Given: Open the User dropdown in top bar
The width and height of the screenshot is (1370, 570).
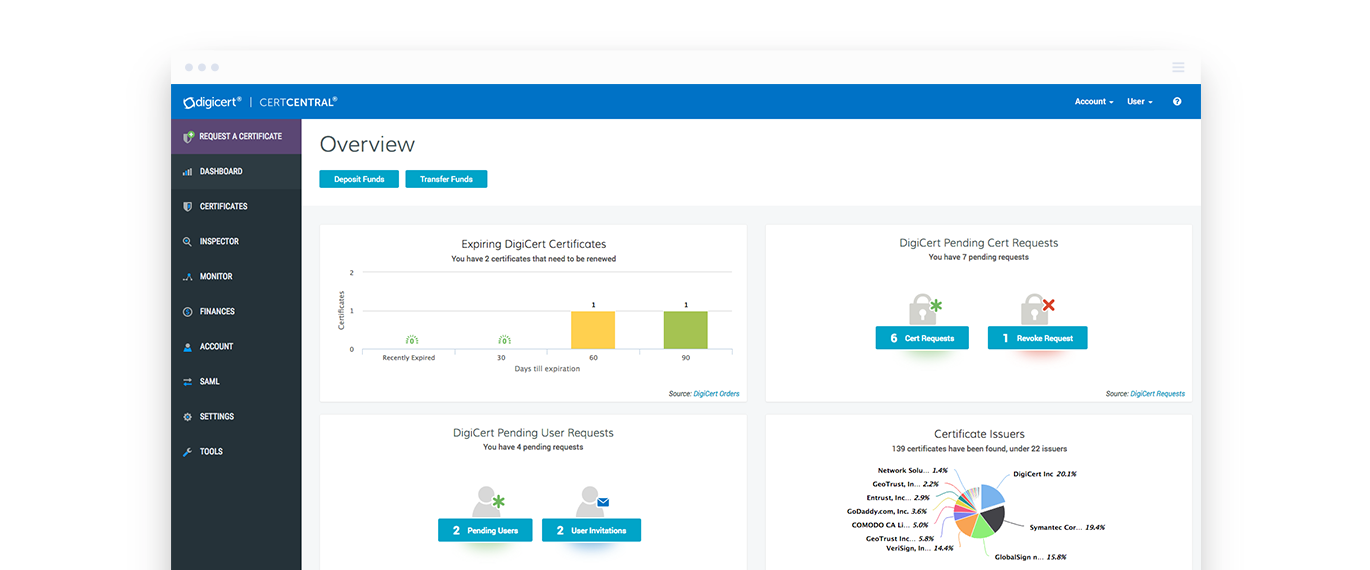Looking at the screenshot, I should [x=1140, y=101].
